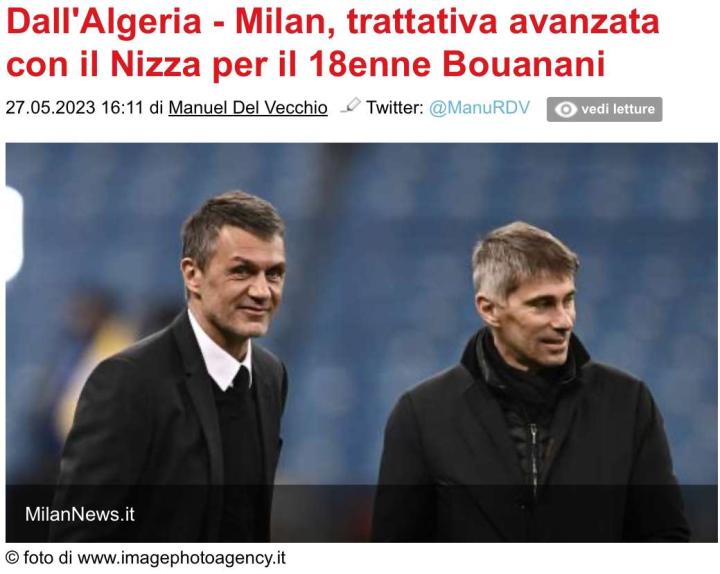Screen dimensions: 720x574
Task: Open the @ManuRDV Twitter profile
Action: click(479, 108)
